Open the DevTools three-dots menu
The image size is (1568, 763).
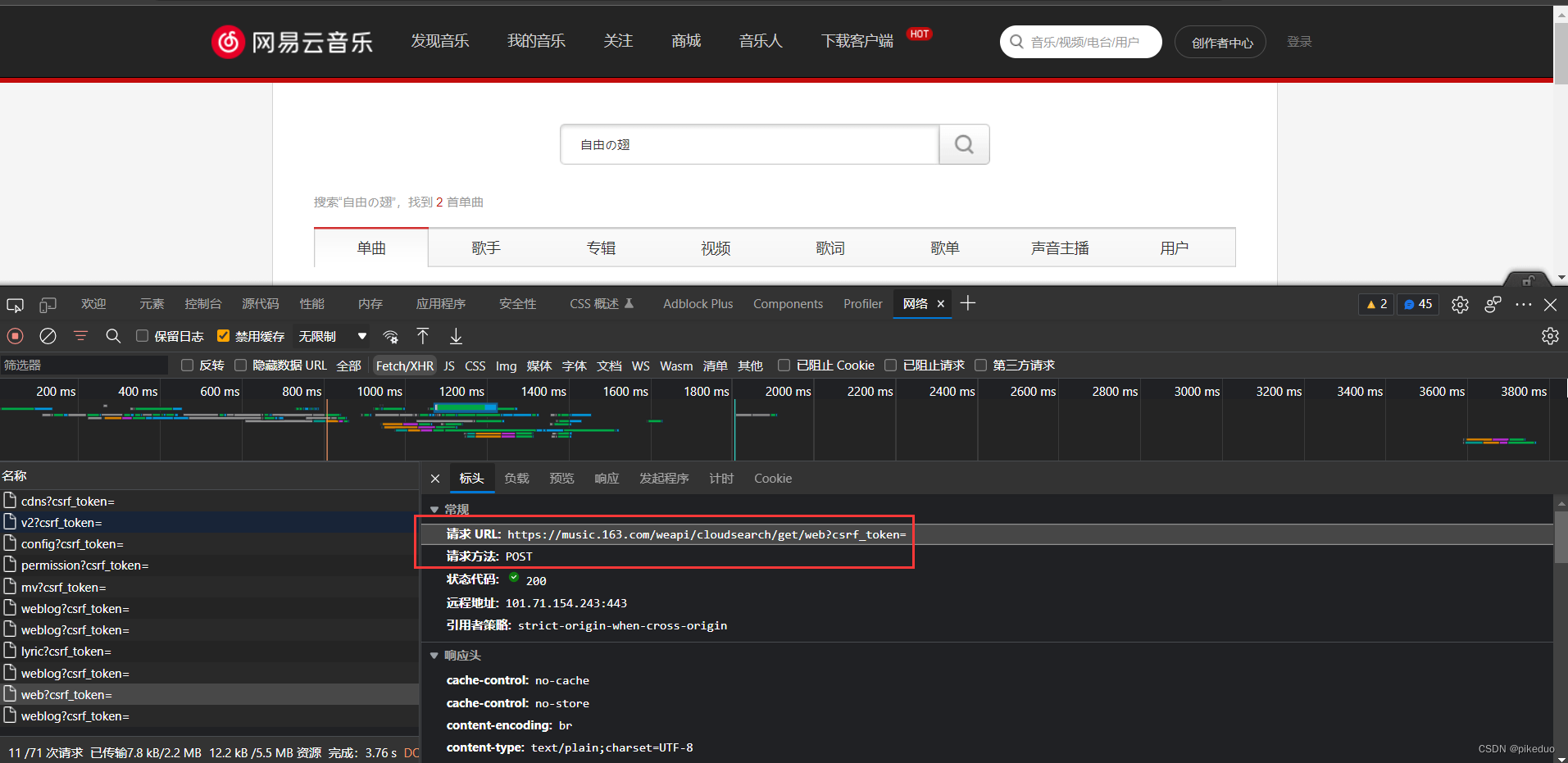coord(1524,304)
